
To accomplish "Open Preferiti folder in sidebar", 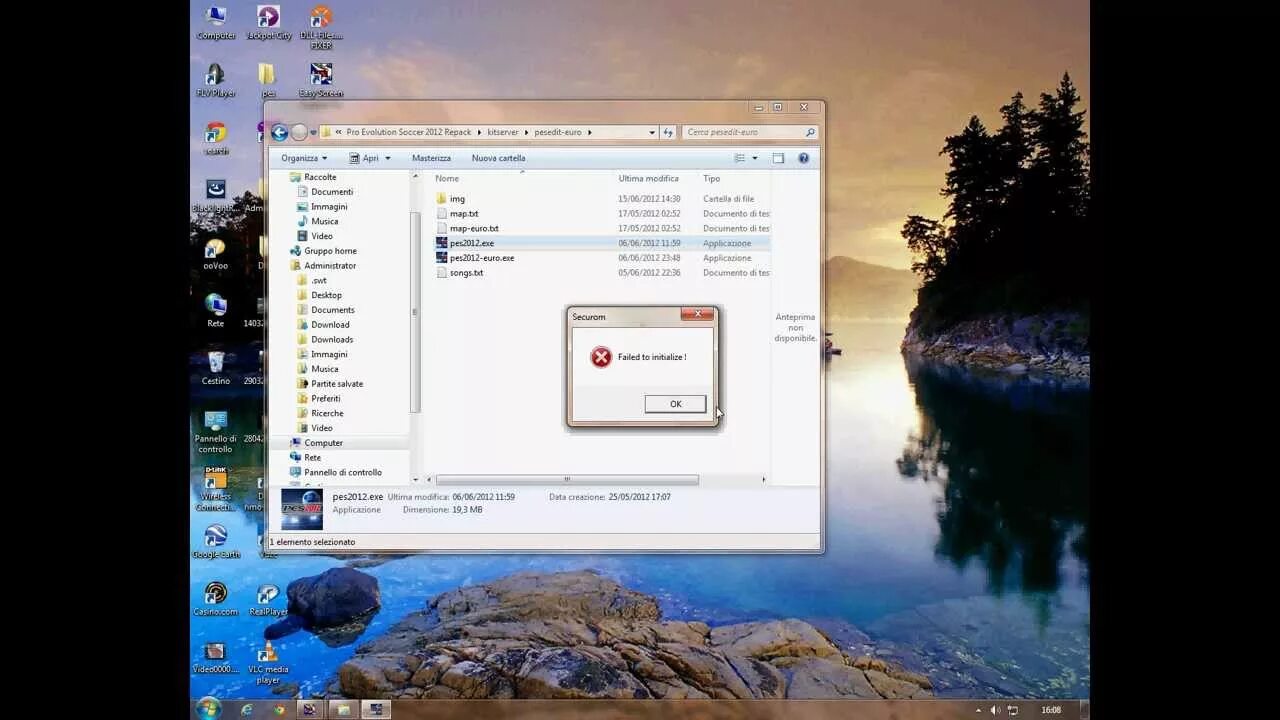I will tap(325, 399).
